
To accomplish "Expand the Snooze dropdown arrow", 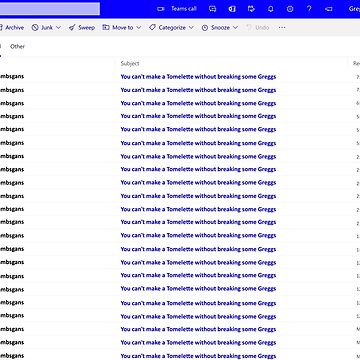I will pyautogui.click(x=235, y=28).
